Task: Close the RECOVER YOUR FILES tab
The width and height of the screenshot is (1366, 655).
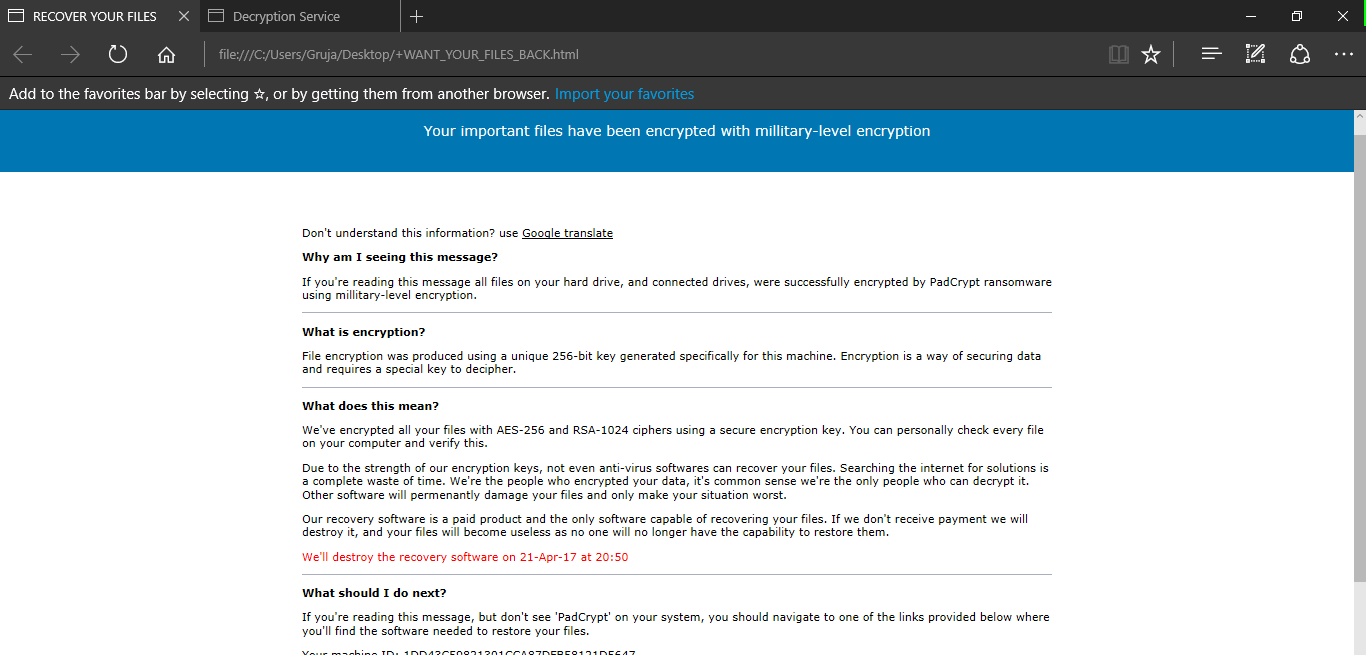Action: click(183, 16)
